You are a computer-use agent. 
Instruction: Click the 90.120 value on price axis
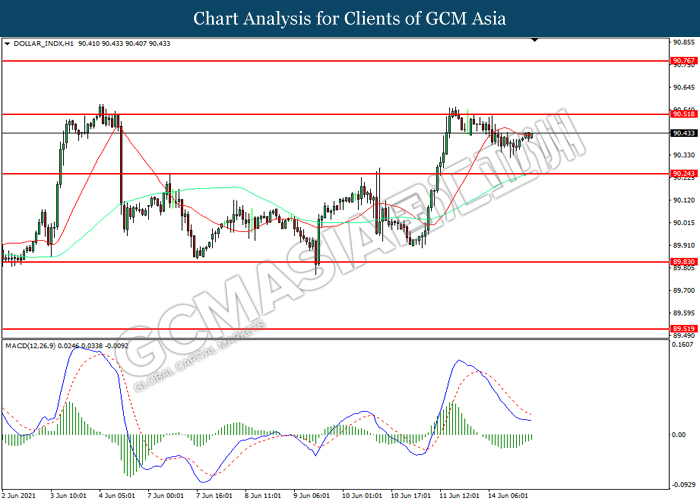[684, 200]
